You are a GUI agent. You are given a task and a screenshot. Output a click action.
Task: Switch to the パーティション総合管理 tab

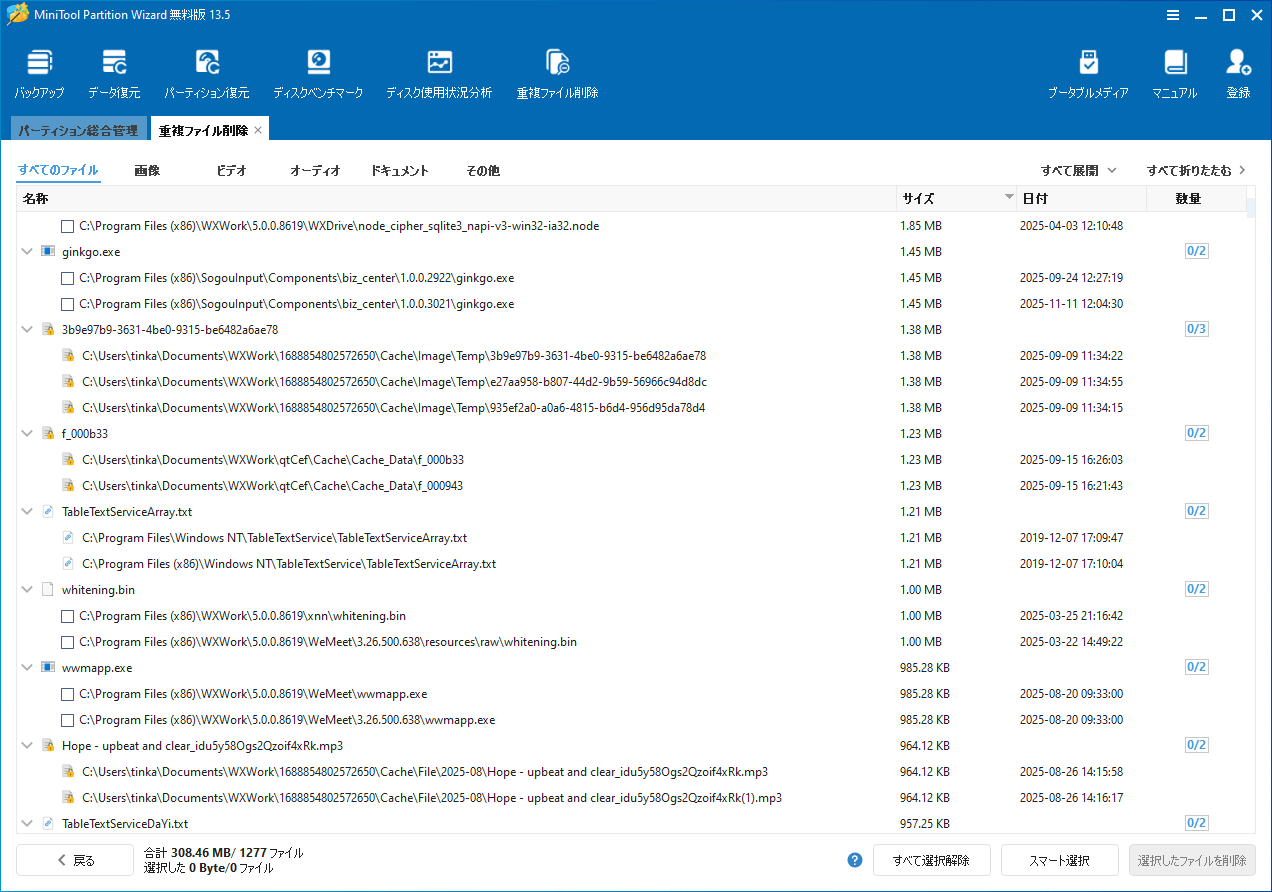tap(78, 130)
